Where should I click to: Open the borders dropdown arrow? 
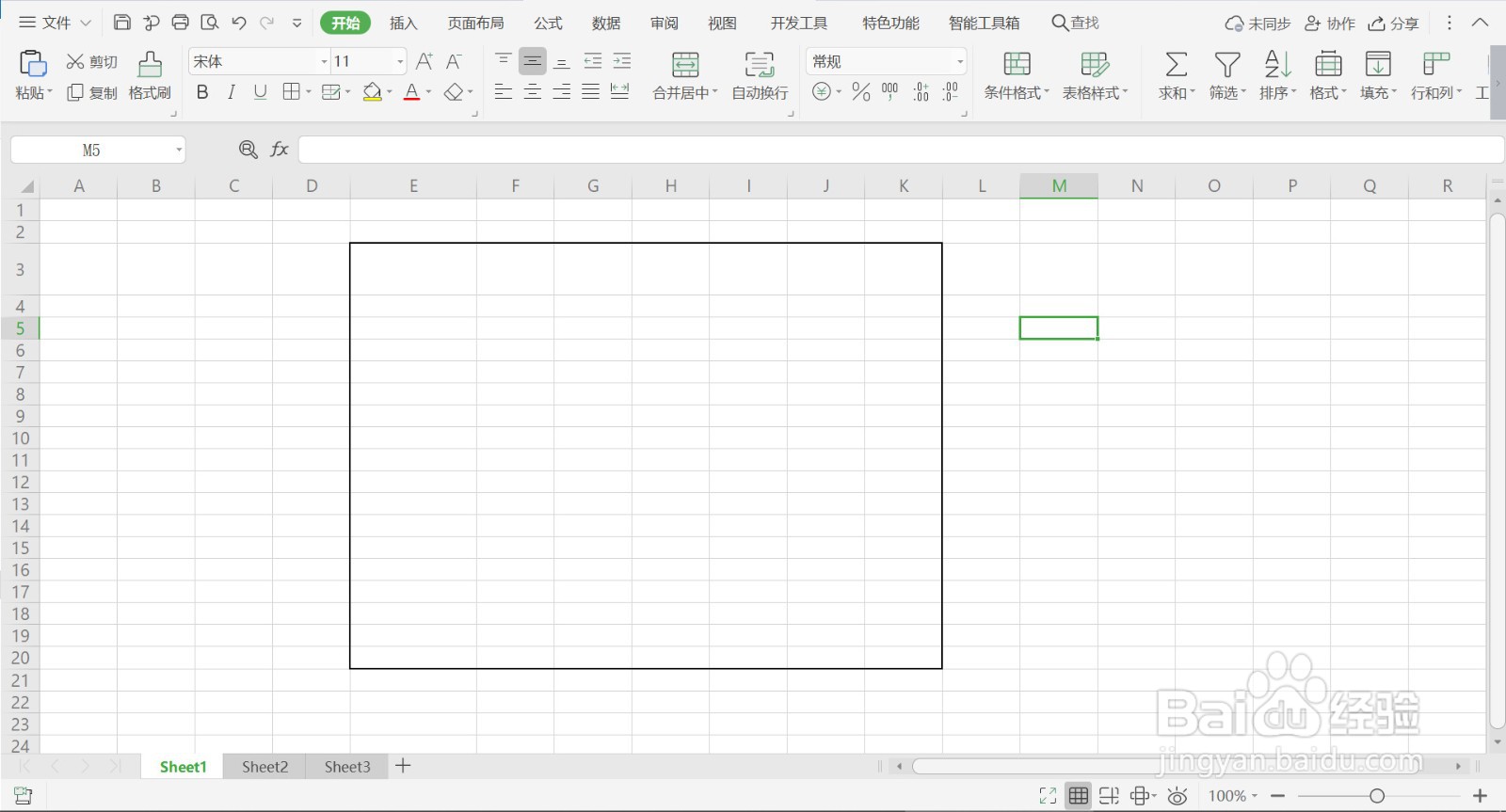click(x=308, y=92)
